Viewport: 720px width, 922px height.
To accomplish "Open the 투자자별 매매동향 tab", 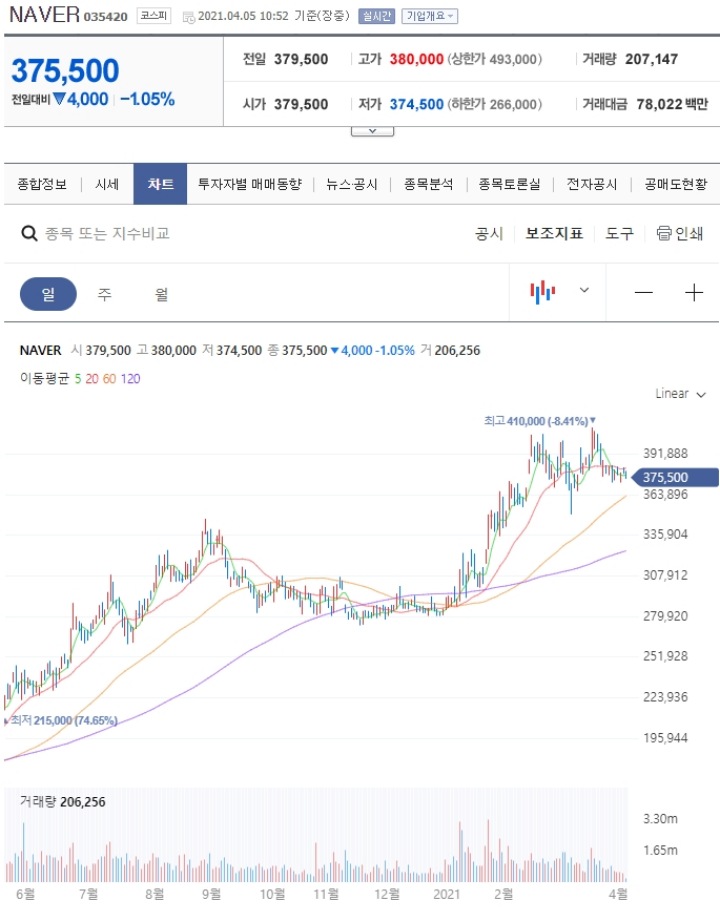I will pyautogui.click(x=249, y=184).
